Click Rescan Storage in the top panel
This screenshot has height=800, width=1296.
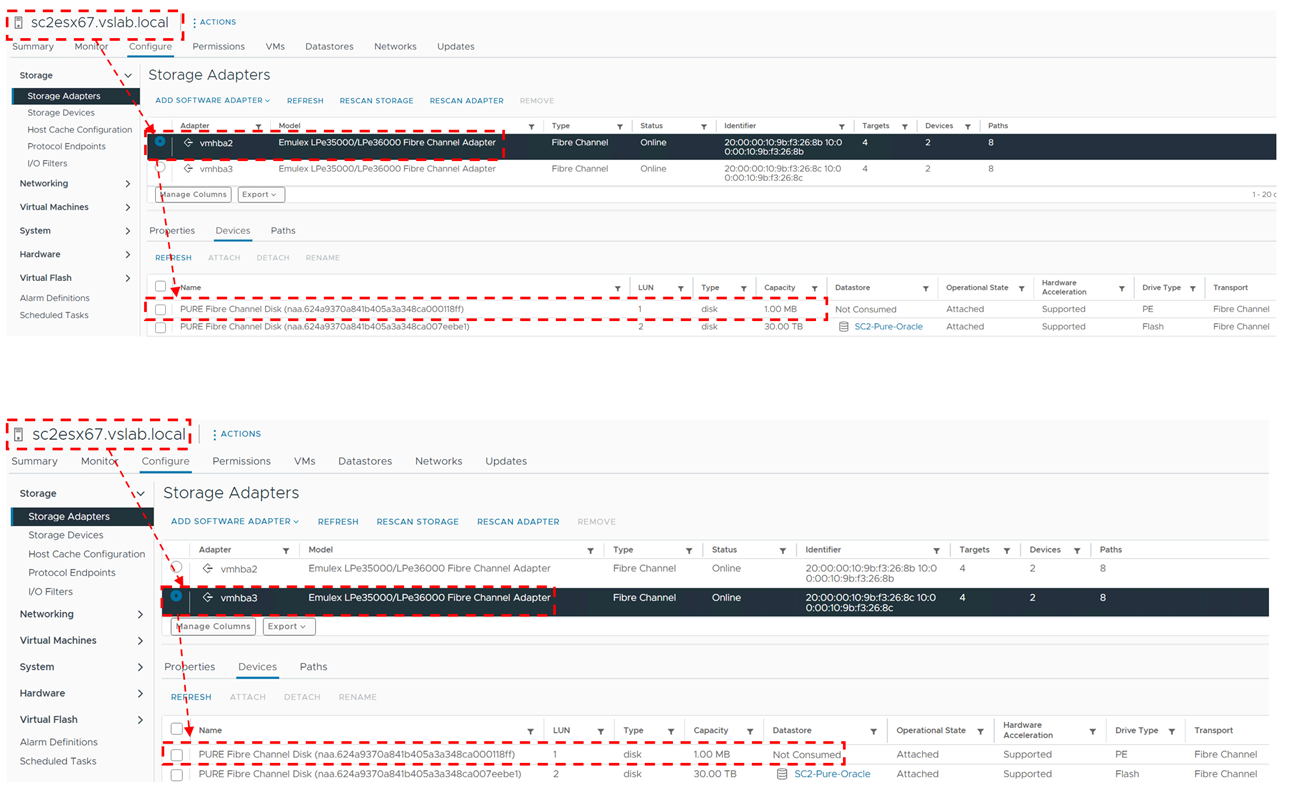[376, 101]
